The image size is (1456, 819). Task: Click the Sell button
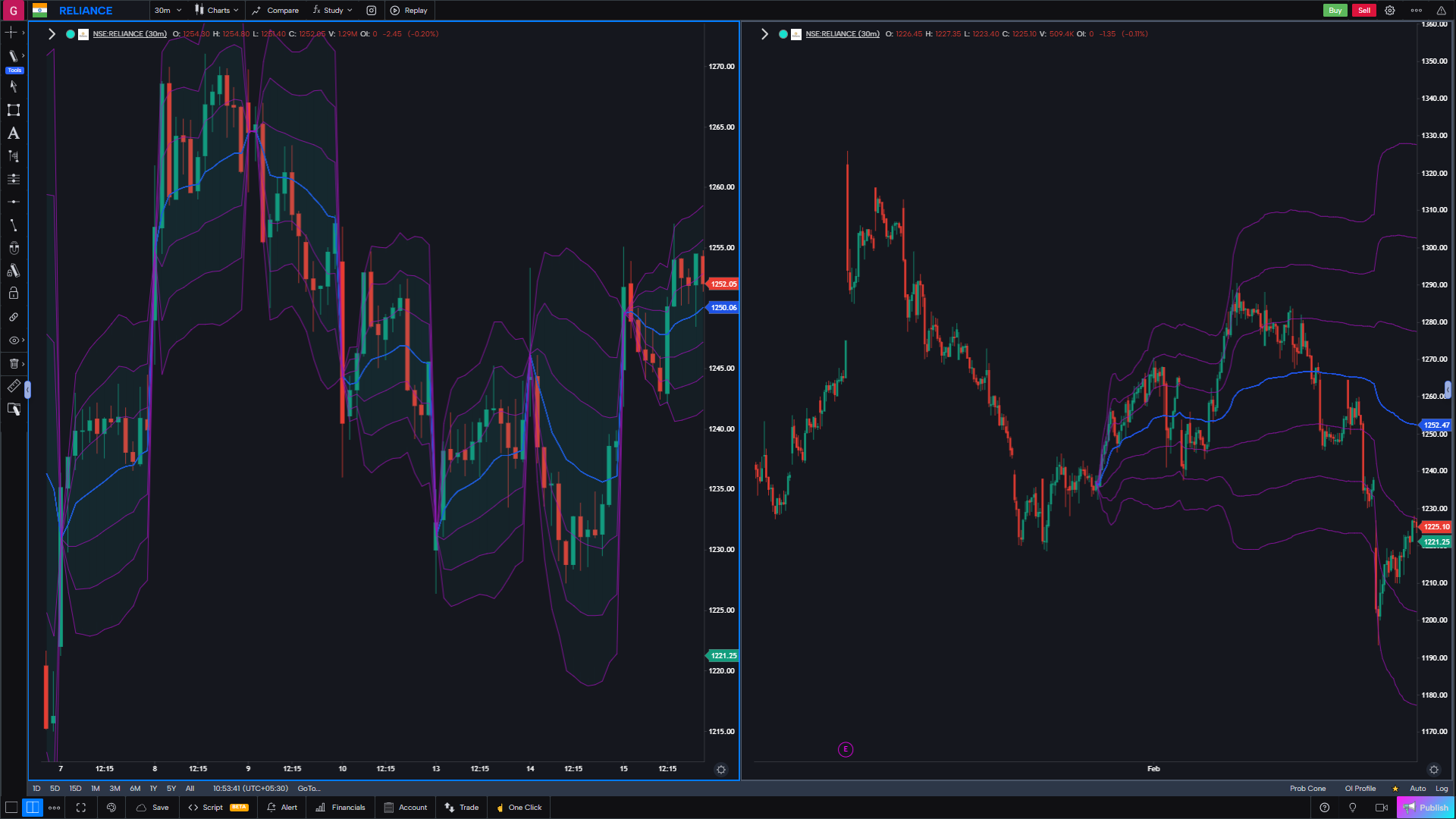tap(1363, 11)
